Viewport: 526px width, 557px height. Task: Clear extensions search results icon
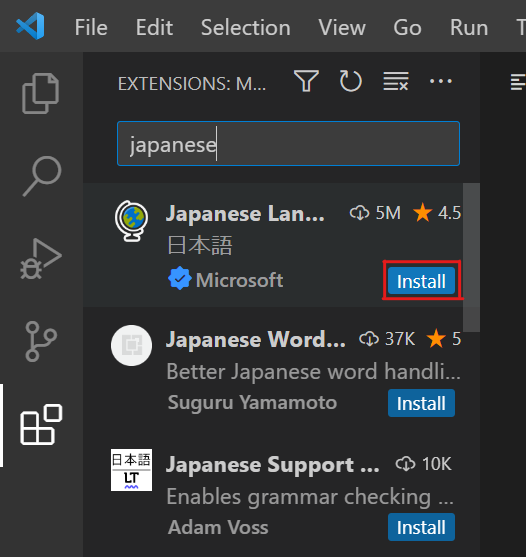click(396, 81)
